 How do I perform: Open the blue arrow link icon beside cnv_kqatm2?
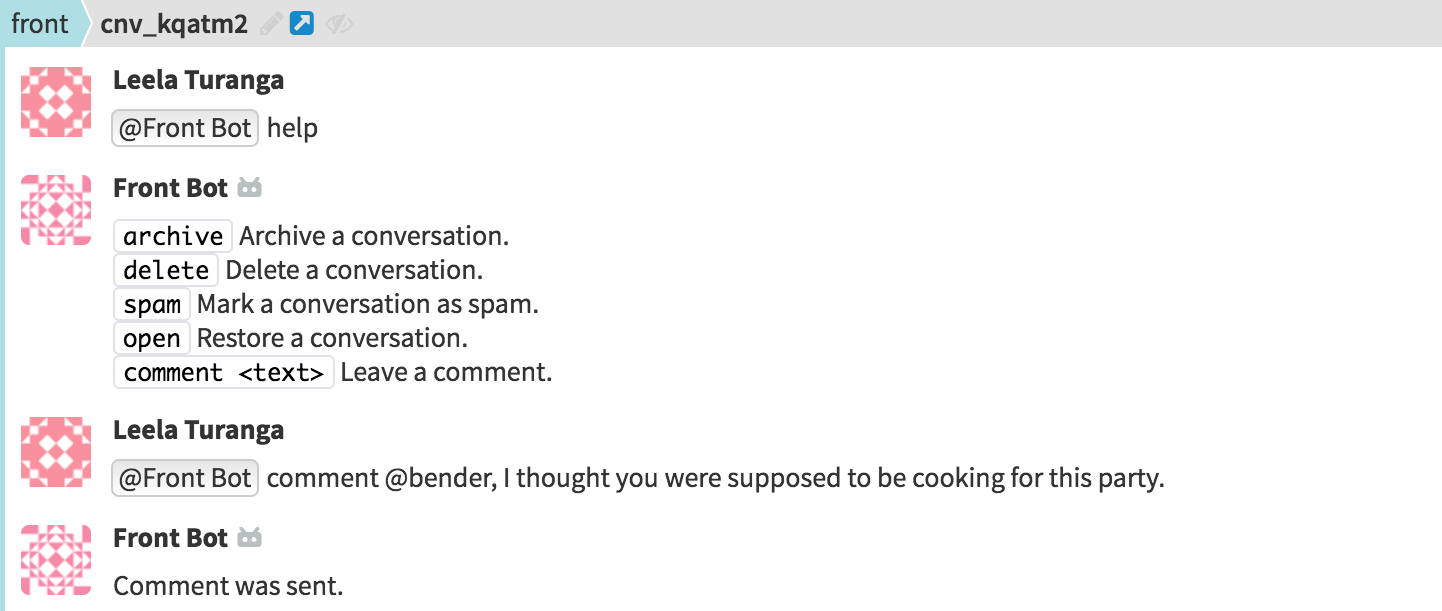[302, 23]
